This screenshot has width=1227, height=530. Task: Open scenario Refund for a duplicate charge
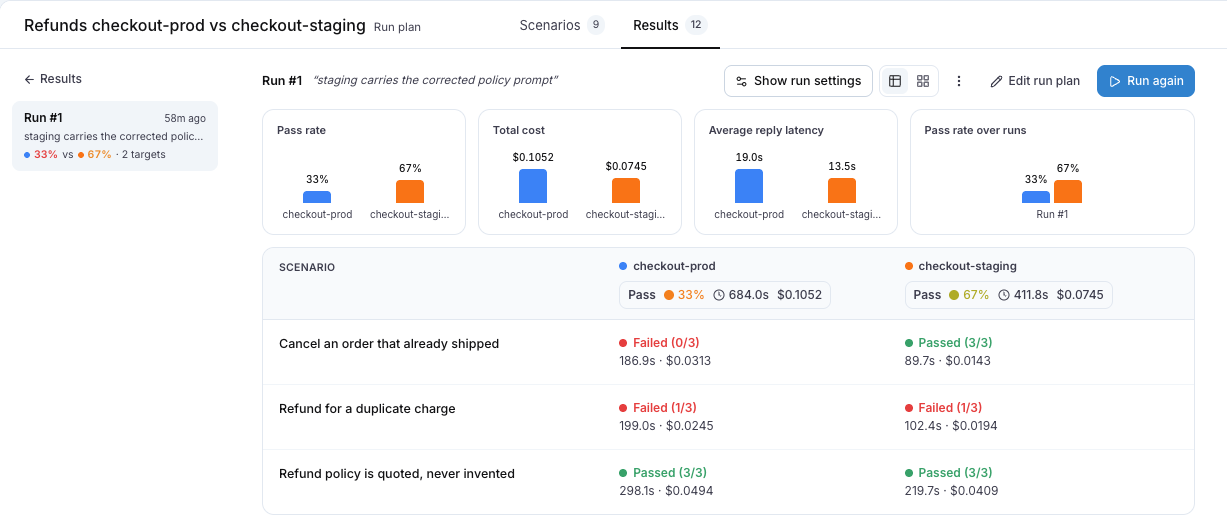(x=367, y=408)
